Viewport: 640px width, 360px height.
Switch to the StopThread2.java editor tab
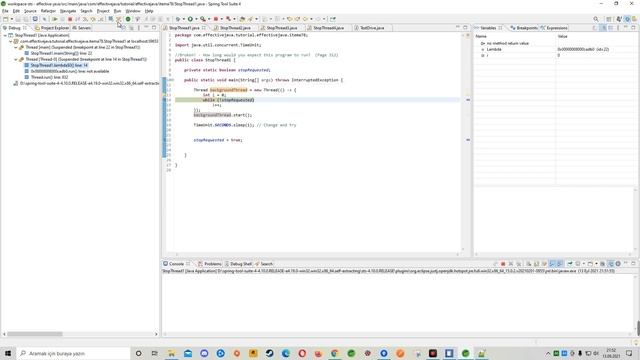(x=235, y=28)
